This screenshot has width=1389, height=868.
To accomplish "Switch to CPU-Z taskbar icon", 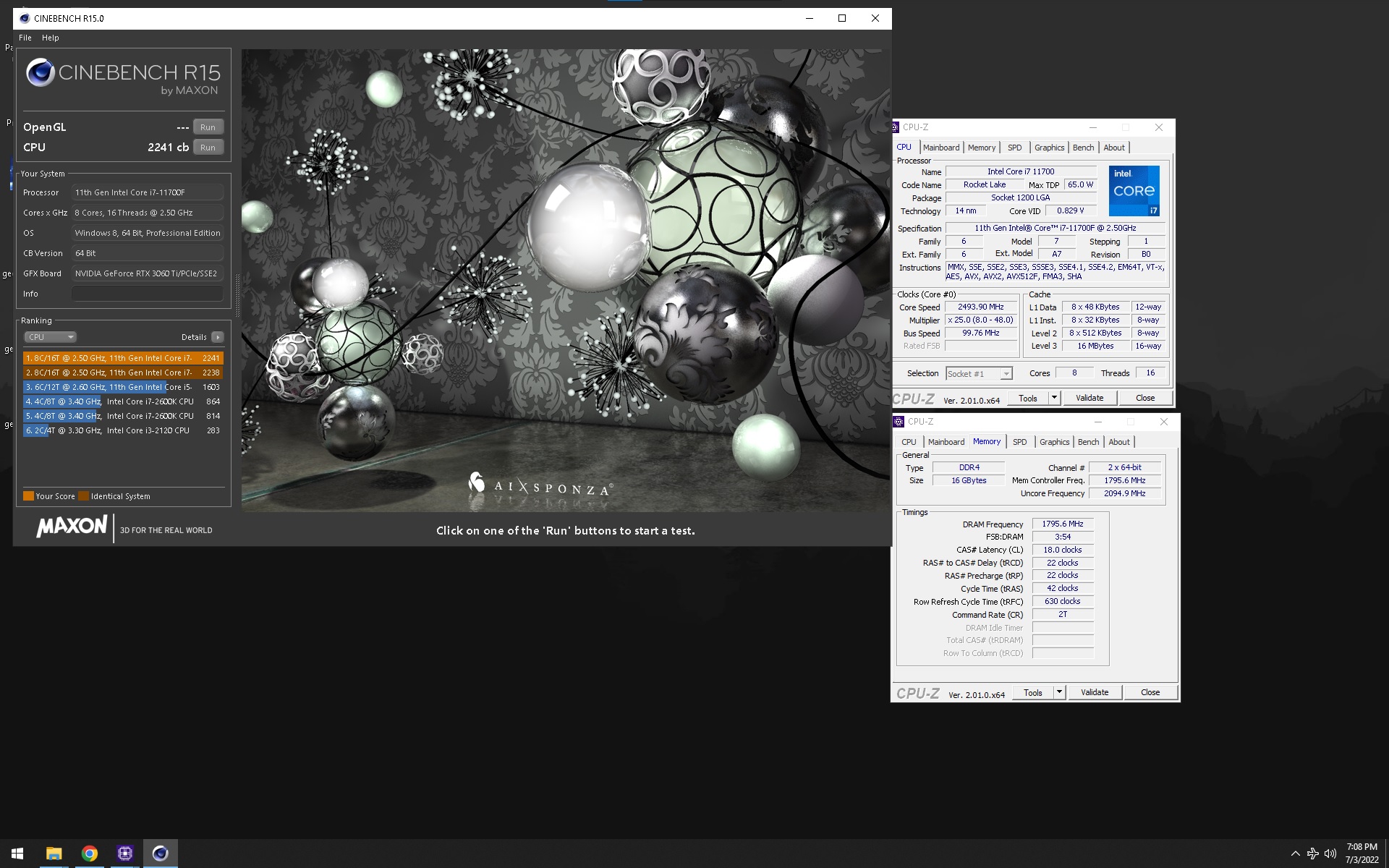I will (124, 854).
